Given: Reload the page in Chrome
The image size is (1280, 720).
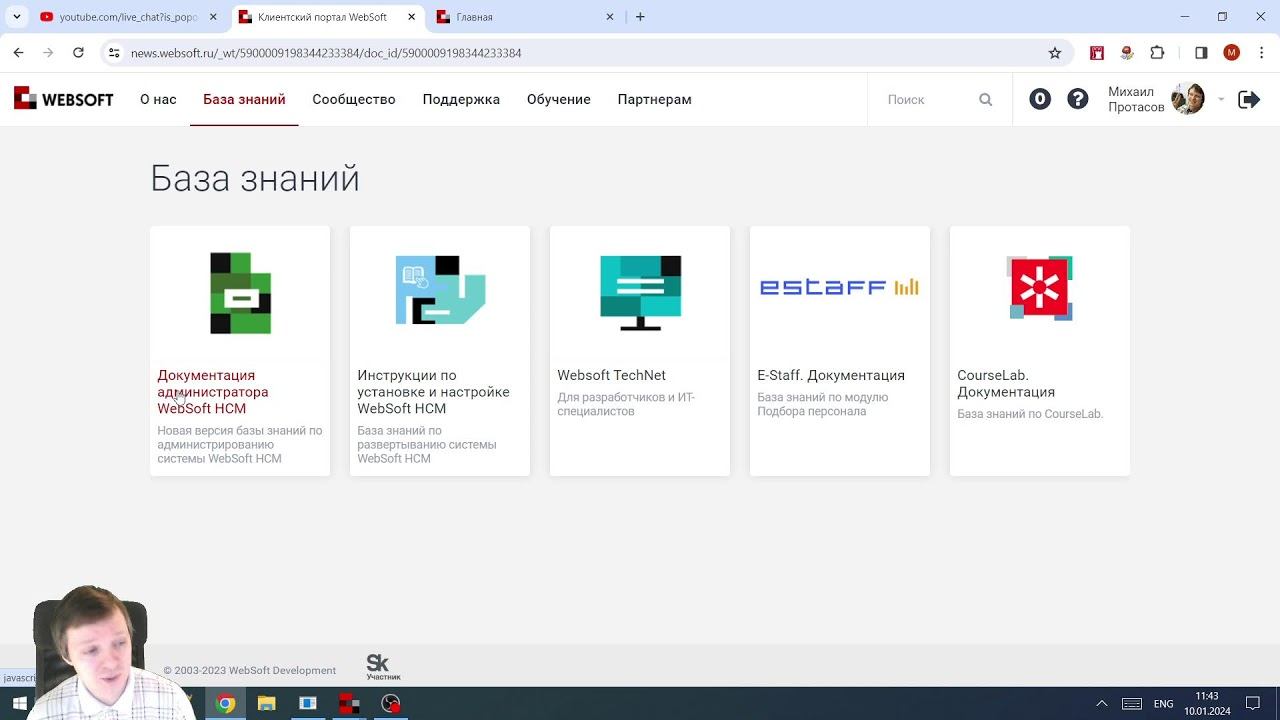Looking at the screenshot, I should pyautogui.click(x=78, y=53).
